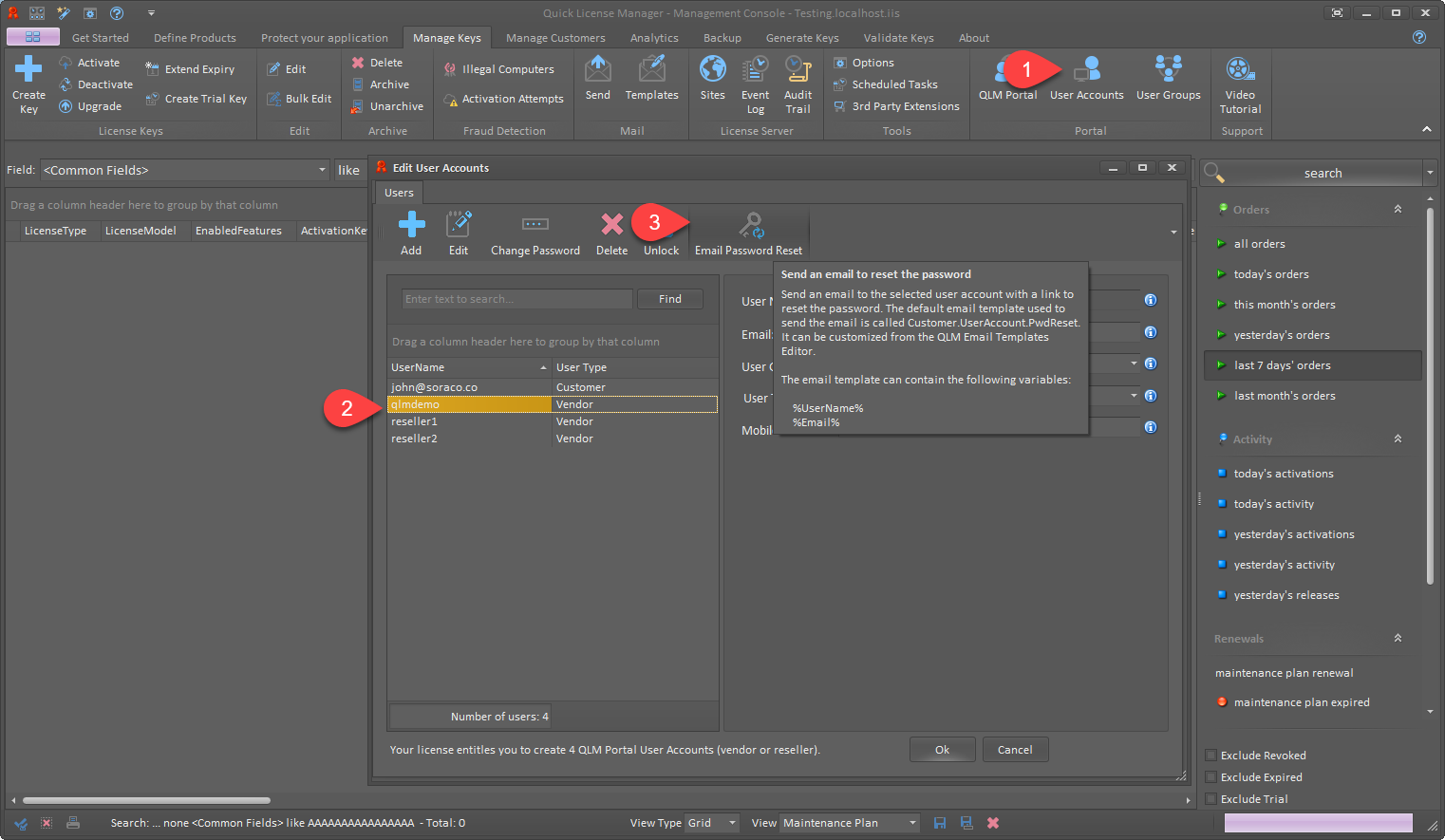1445x840 pixels.
Task: Click Change Password in dialog toolbar
Action: [x=535, y=233]
